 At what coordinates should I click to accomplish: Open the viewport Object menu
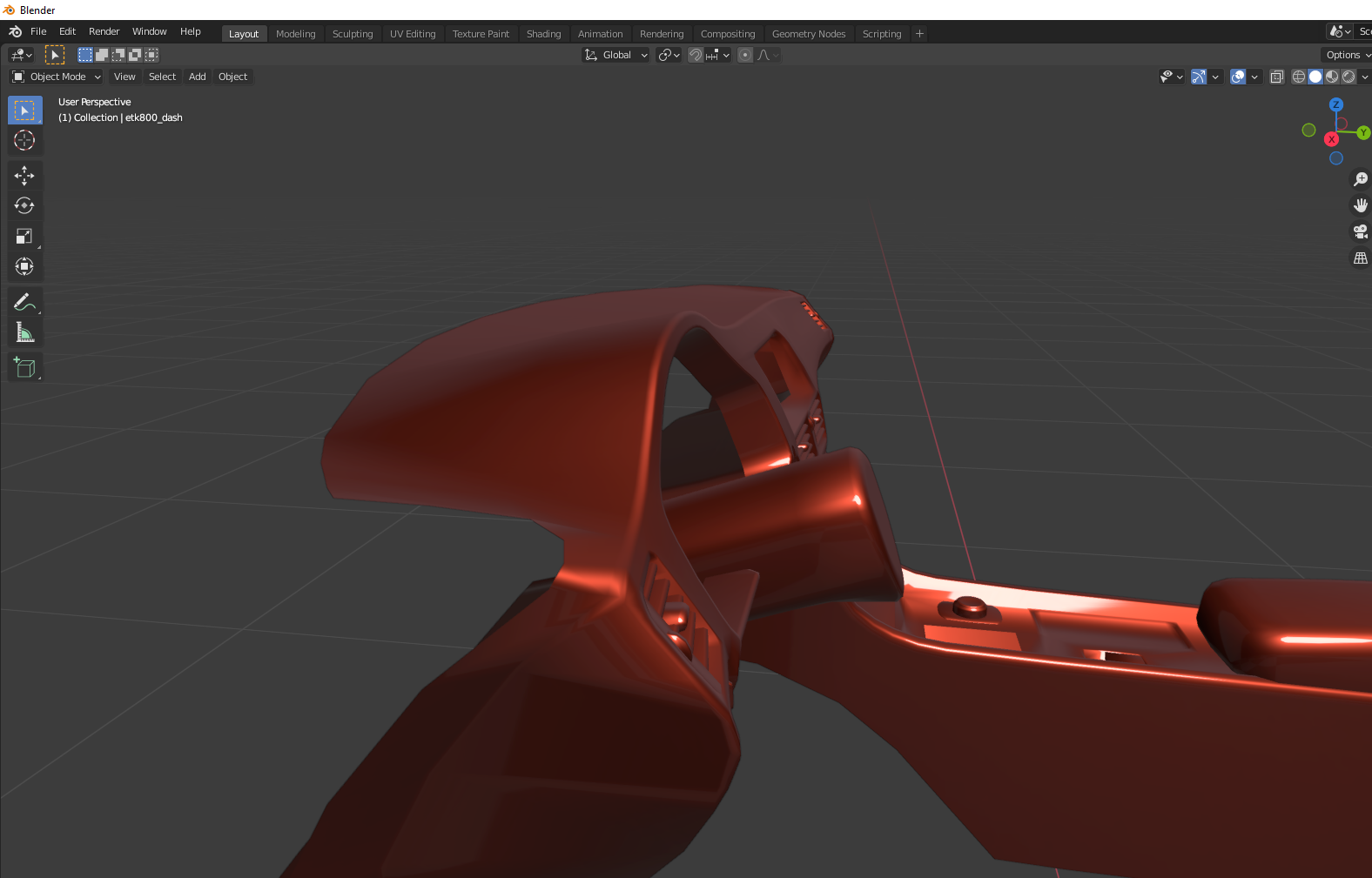pyautogui.click(x=232, y=77)
